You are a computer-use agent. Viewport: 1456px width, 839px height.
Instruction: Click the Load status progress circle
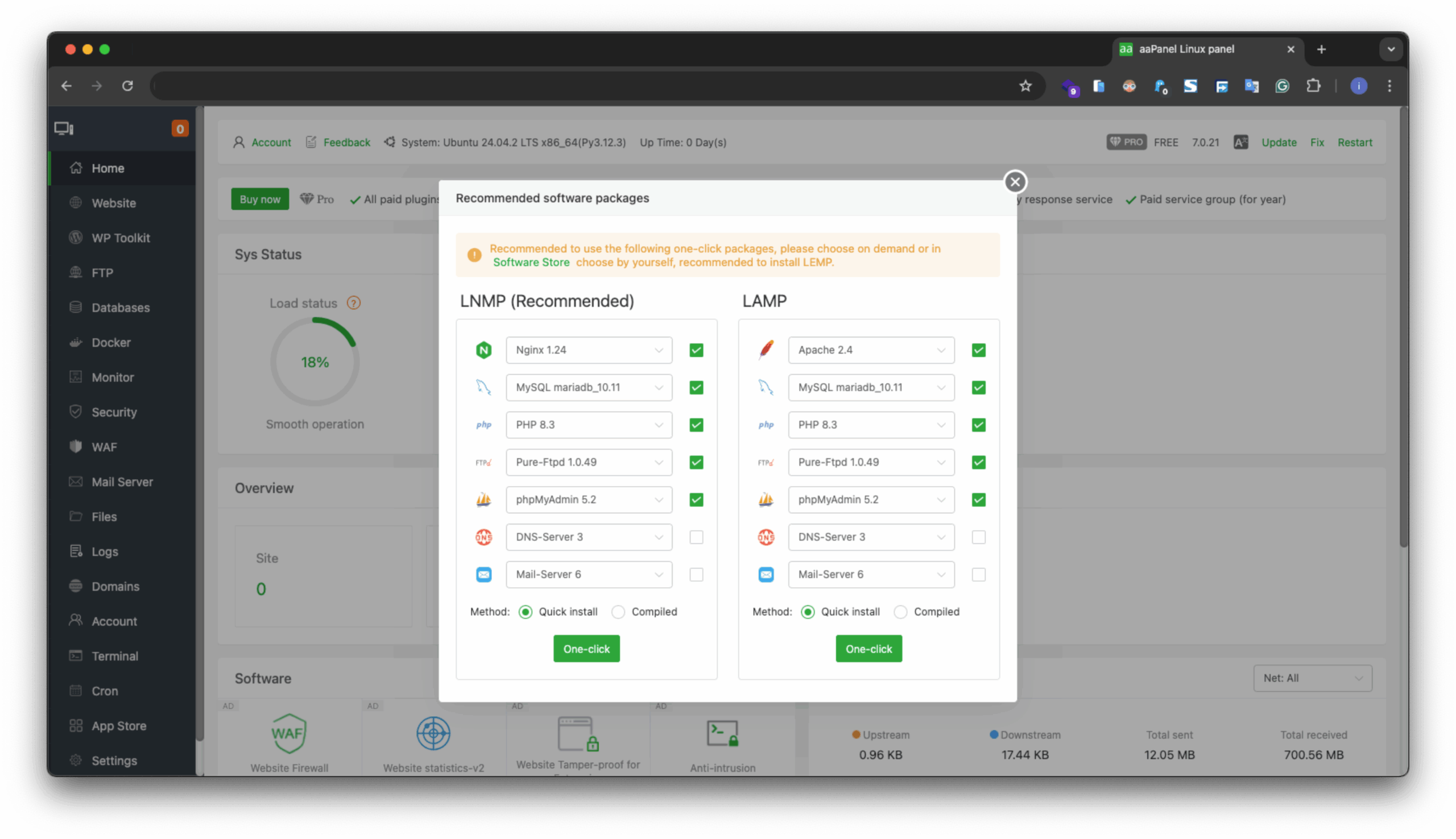(315, 362)
